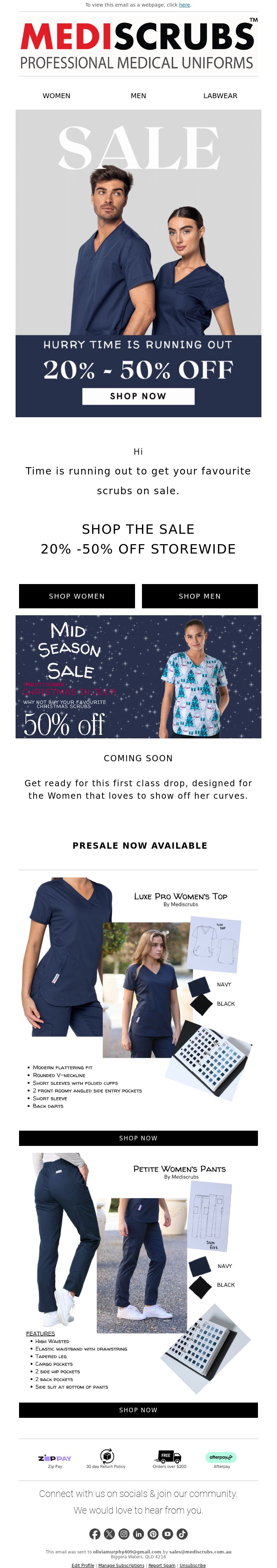The image size is (277, 1568).
Task: View email as webpage via 'here' link
Action: (x=185, y=5)
